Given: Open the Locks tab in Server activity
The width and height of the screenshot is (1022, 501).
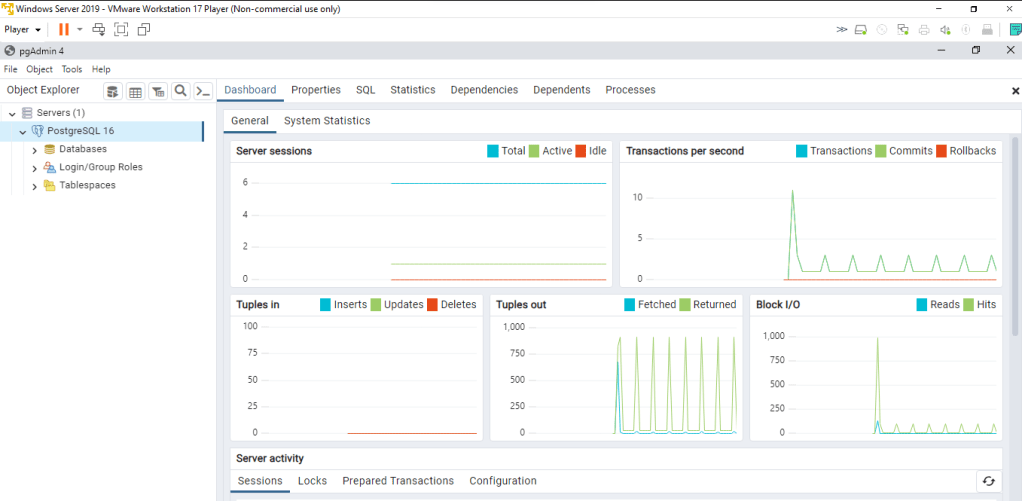Looking at the screenshot, I should coord(312,481).
